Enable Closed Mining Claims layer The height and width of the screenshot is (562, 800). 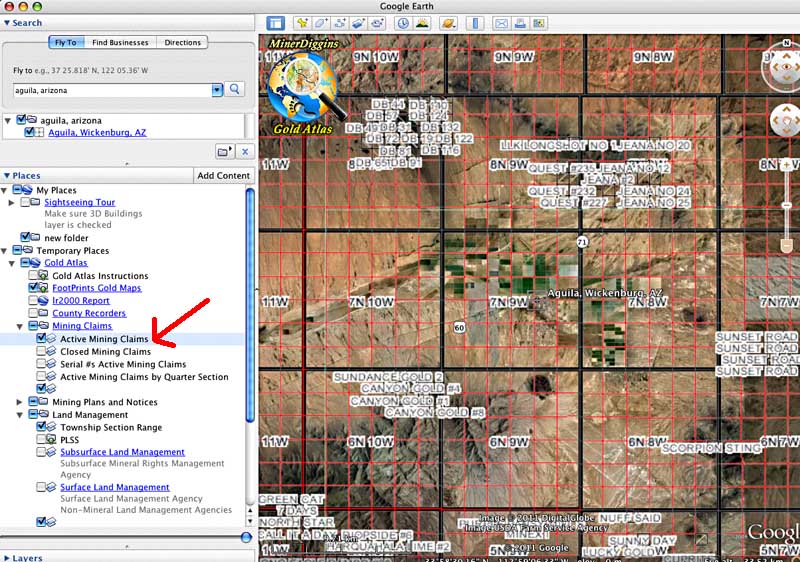[41, 351]
